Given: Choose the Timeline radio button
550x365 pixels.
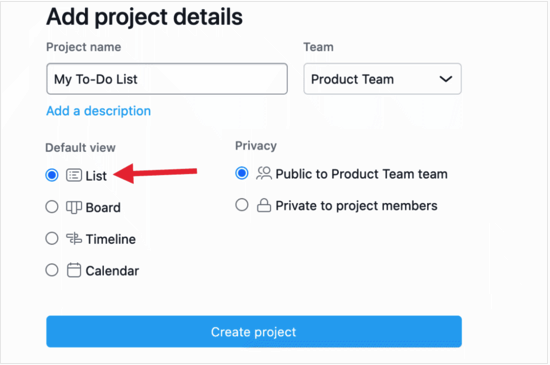Looking at the screenshot, I should point(52,238).
